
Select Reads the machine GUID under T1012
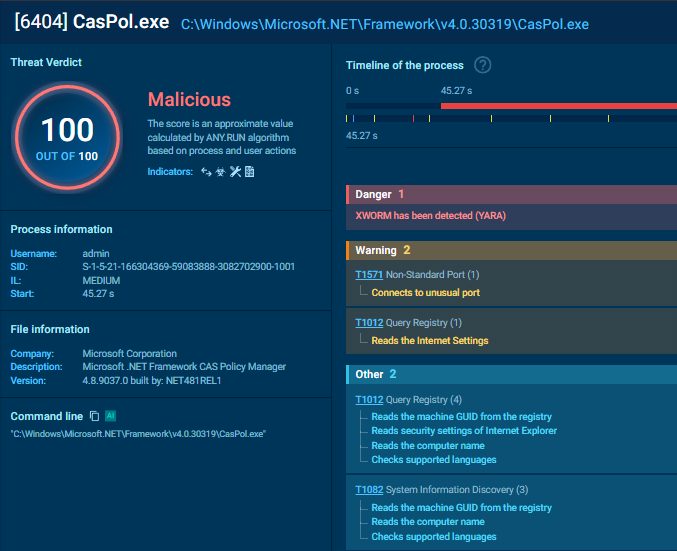462,416
